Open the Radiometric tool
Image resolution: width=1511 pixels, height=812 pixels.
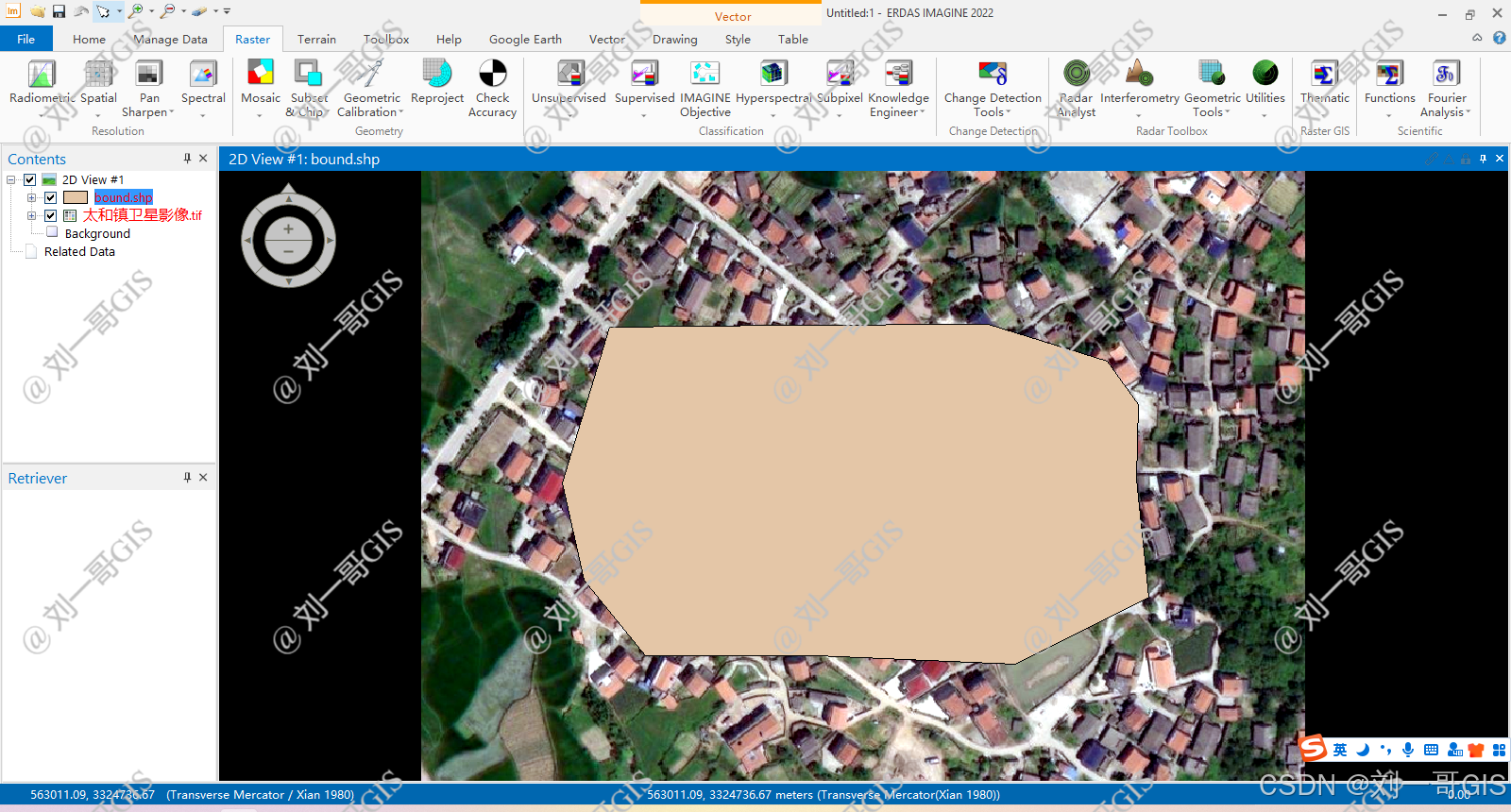coord(41,83)
